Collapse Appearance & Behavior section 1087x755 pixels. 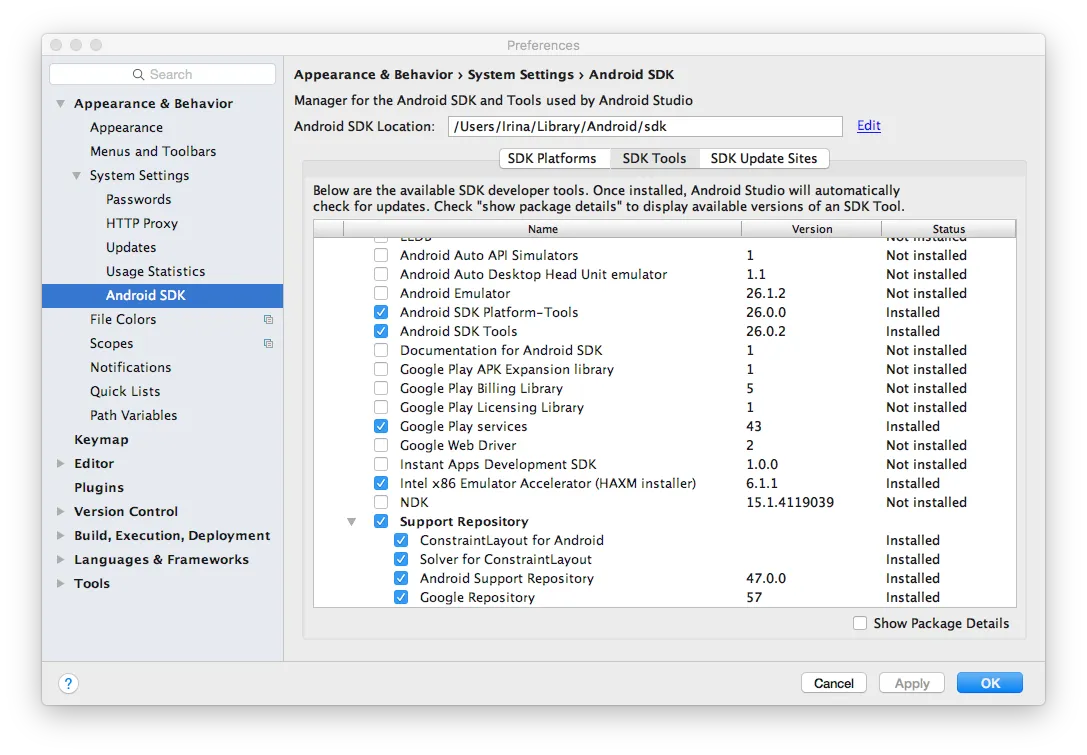(x=61, y=103)
